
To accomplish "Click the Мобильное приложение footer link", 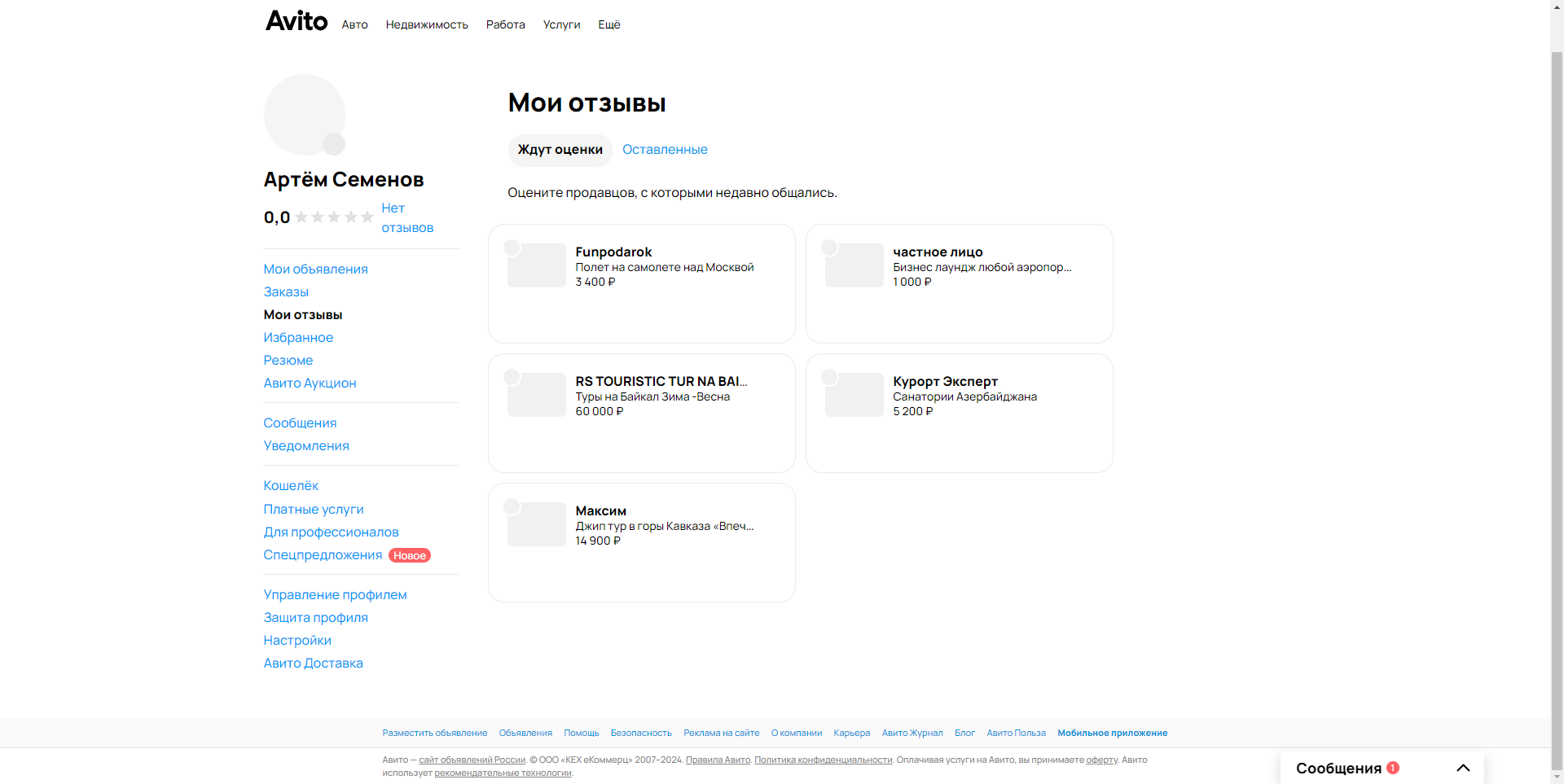I will click(1113, 733).
